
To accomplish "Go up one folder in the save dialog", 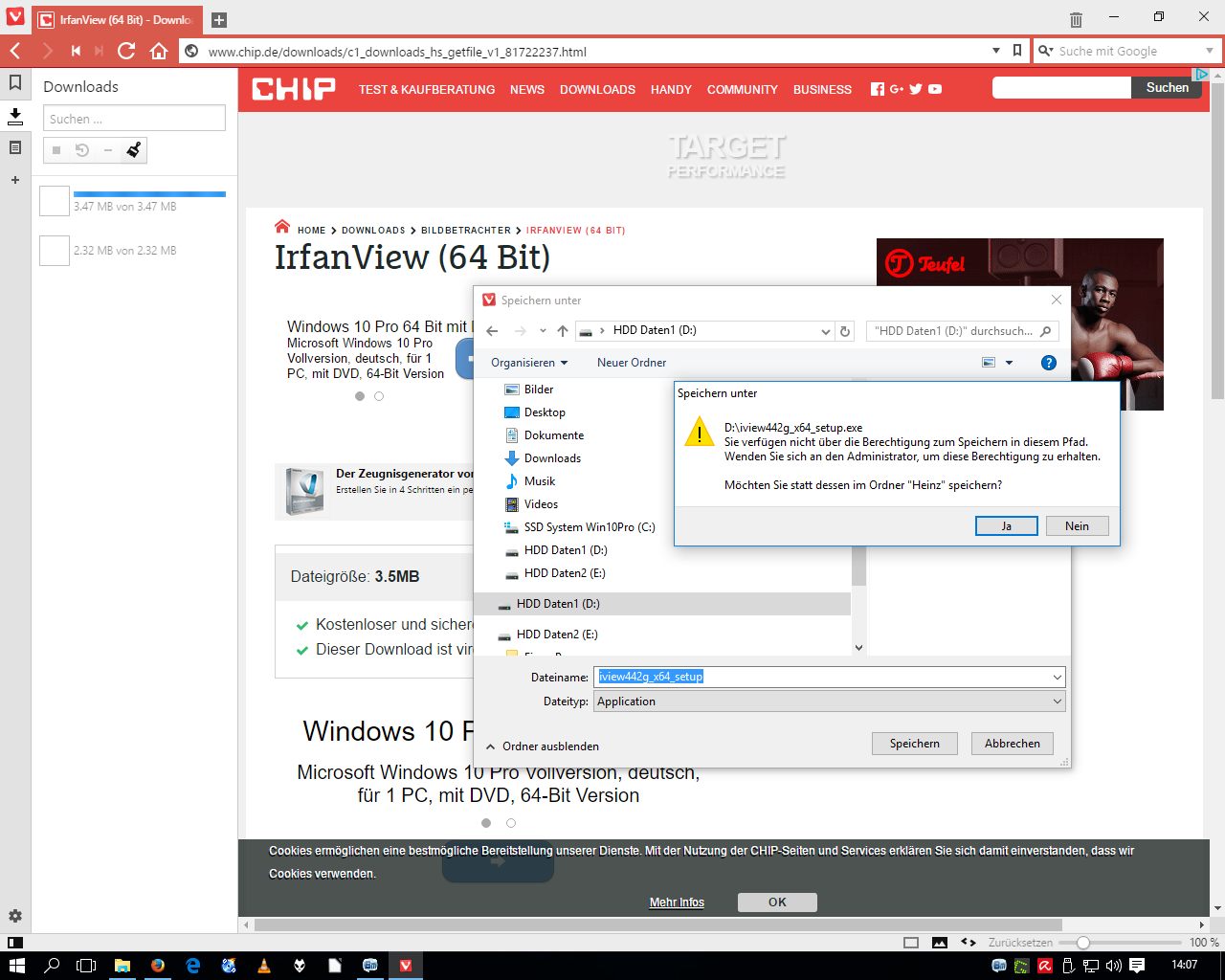I will [563, 331].
